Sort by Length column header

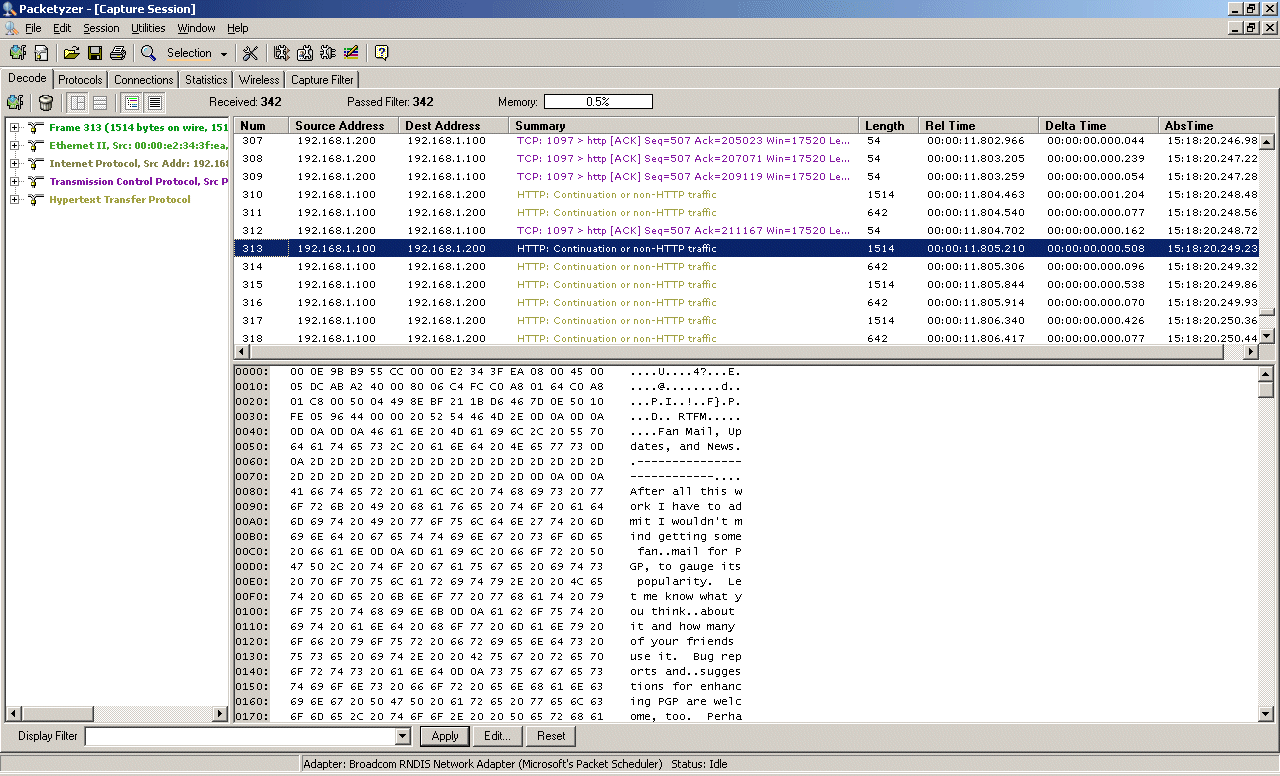[x=889, y=126]
